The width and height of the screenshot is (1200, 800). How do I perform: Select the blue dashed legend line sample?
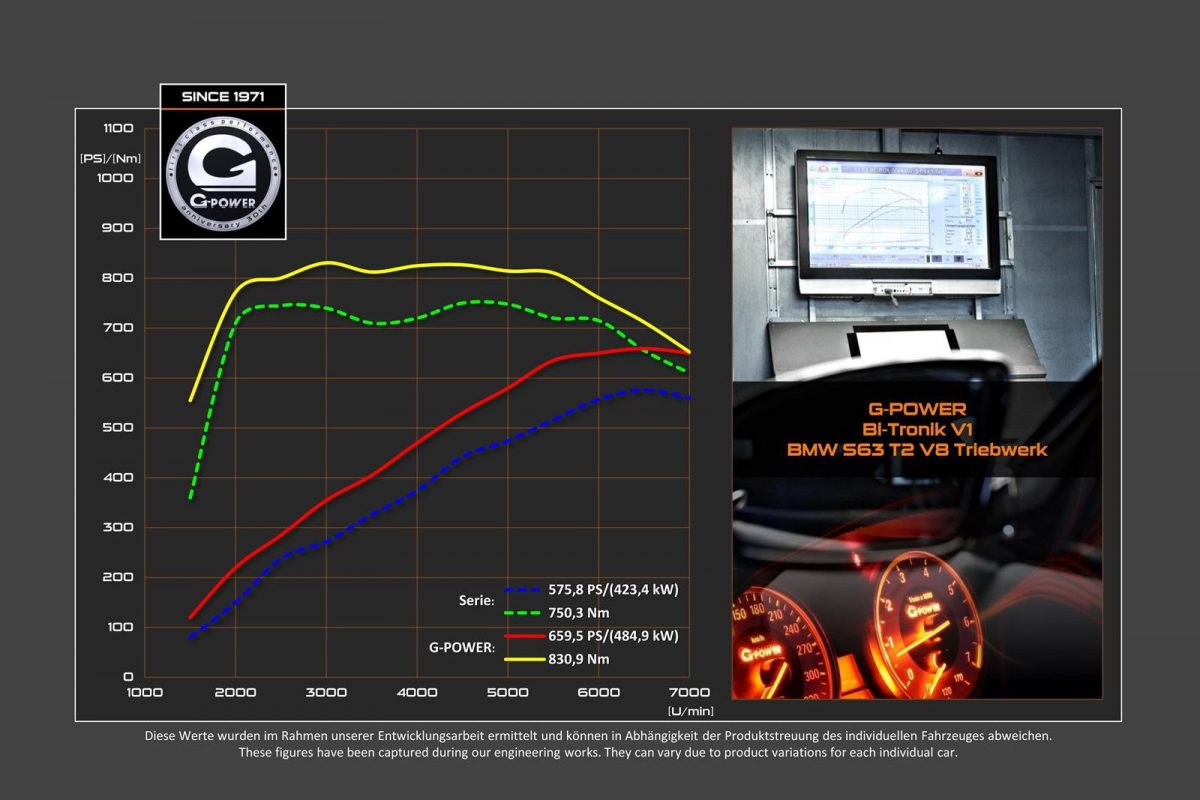529,590
